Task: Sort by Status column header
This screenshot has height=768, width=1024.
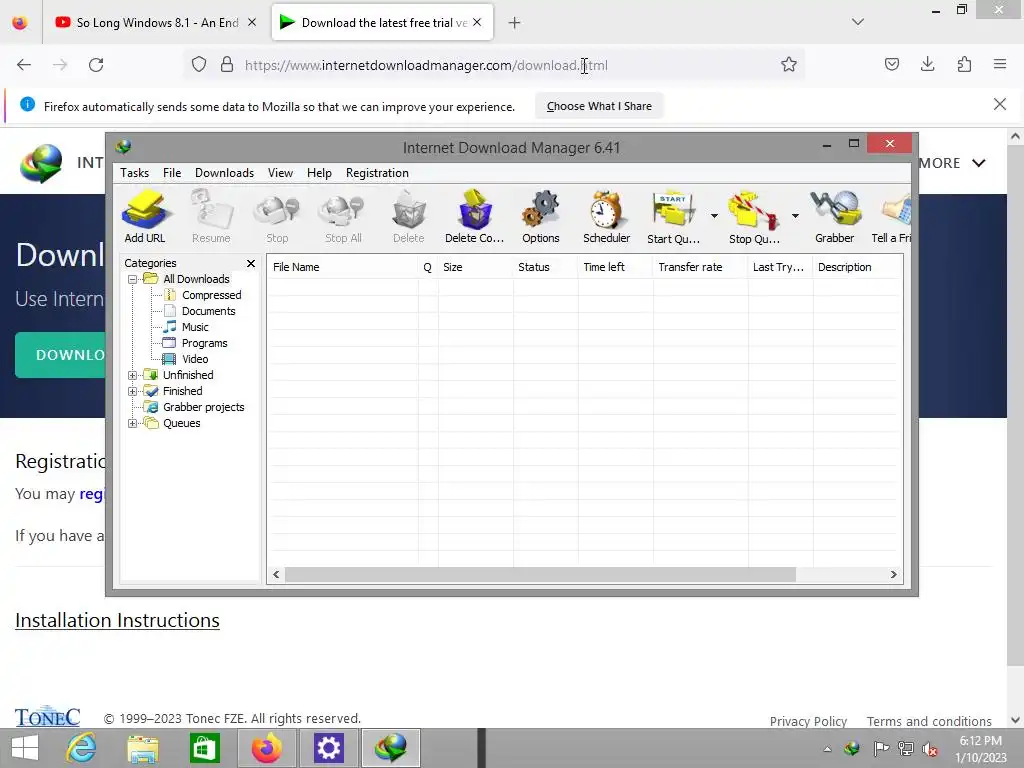Action: click(x=545, y=267)
